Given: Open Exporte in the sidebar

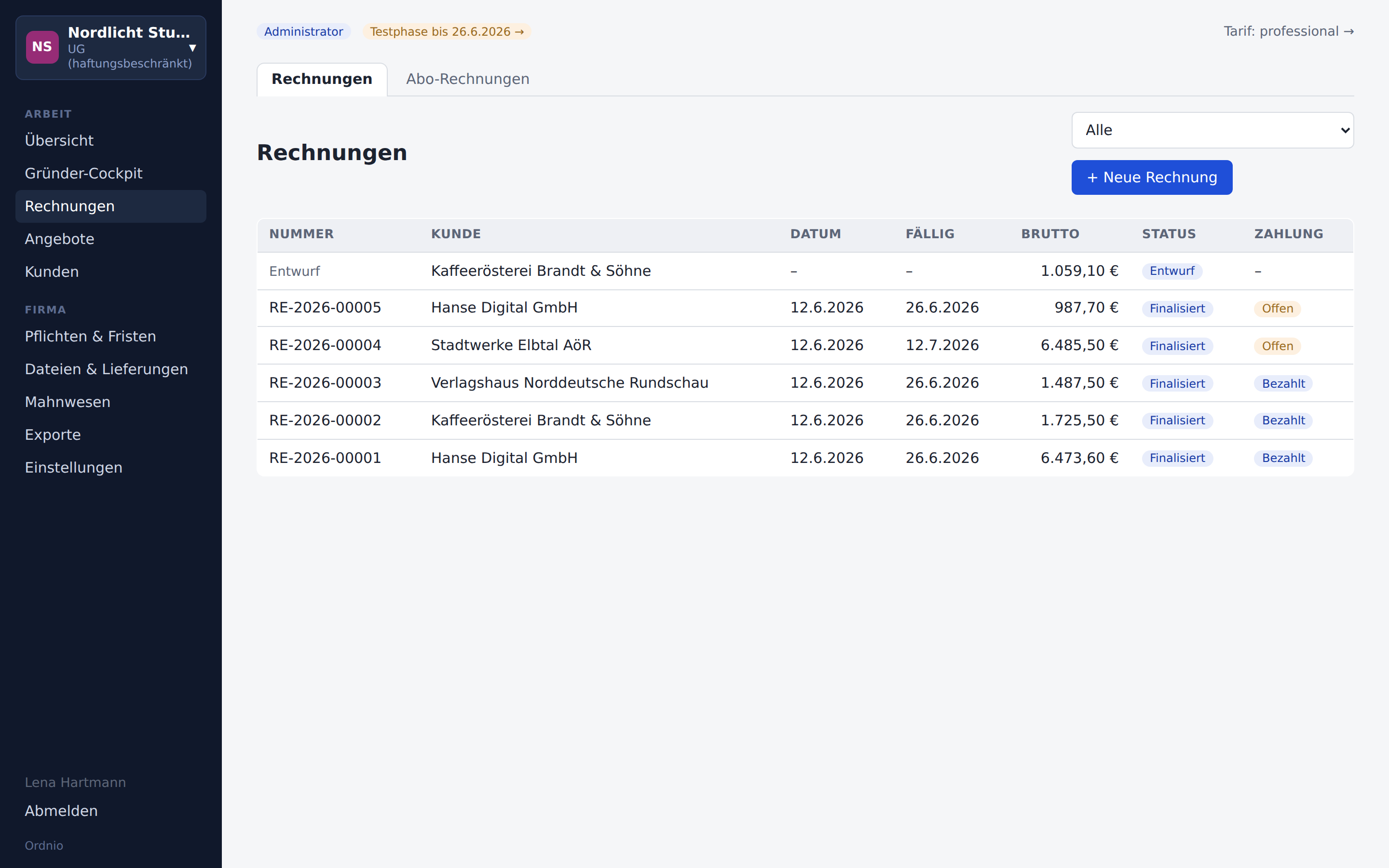Looking at the screenshot, I should 111,434.
